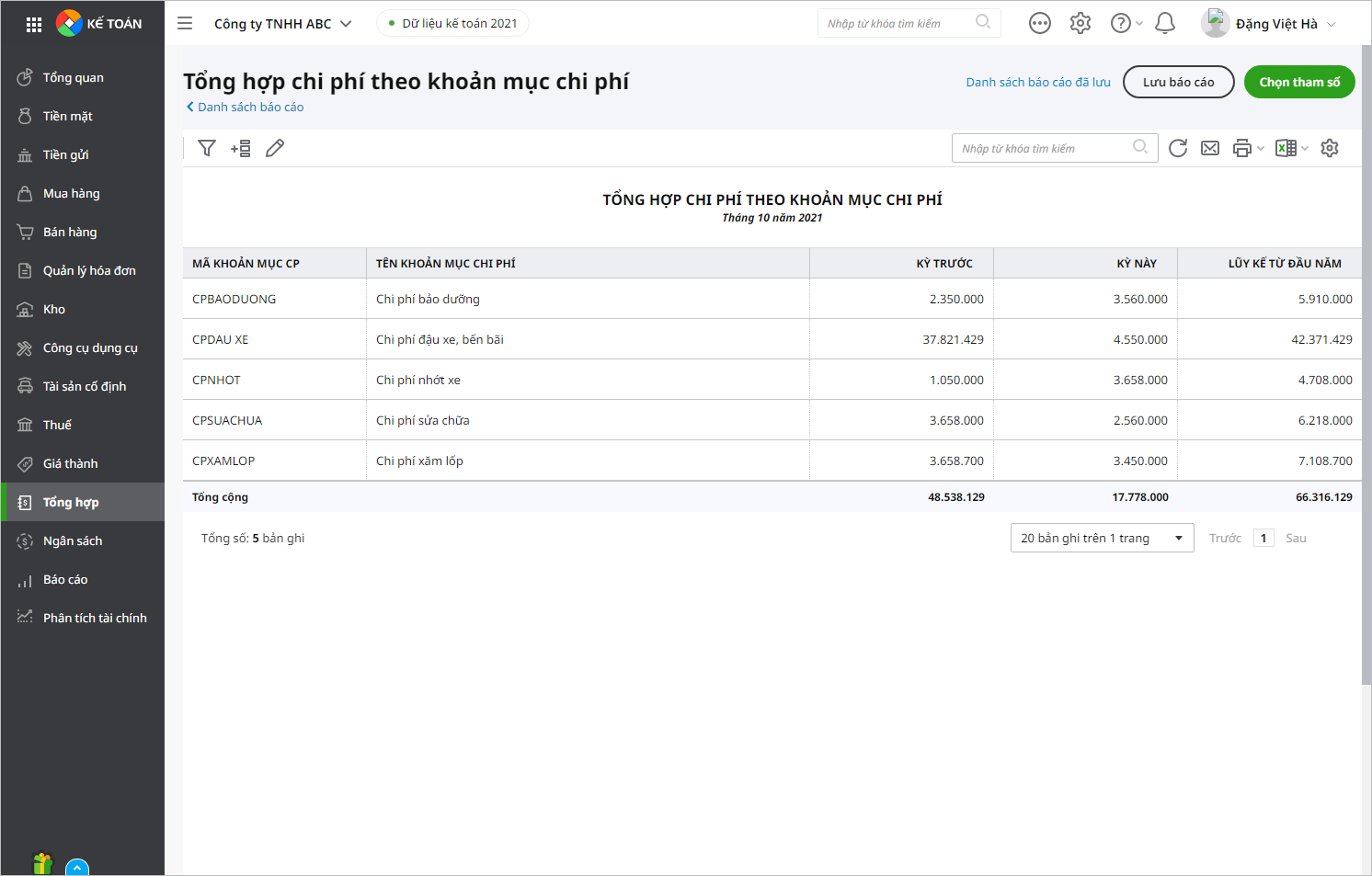
Task: Change records per page from 20 bản ghi
Action: click(x=1102, y=538)
